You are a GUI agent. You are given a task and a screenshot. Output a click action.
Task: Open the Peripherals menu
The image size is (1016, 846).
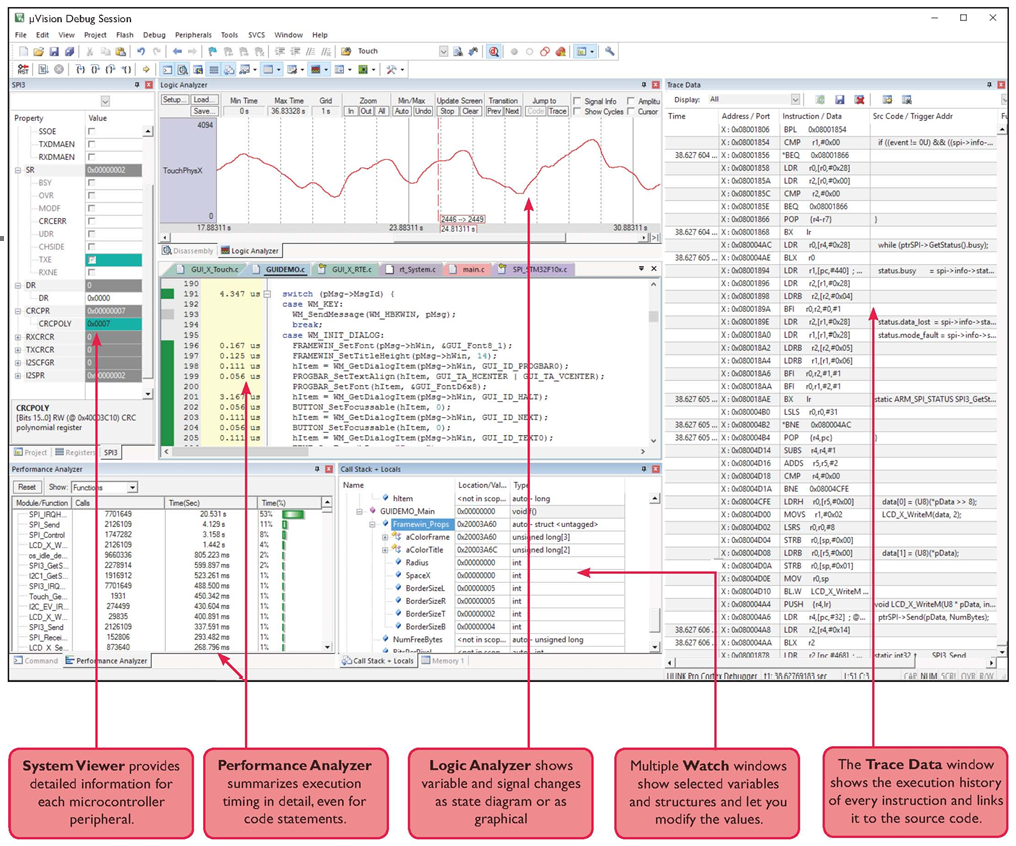click(193, 35)
